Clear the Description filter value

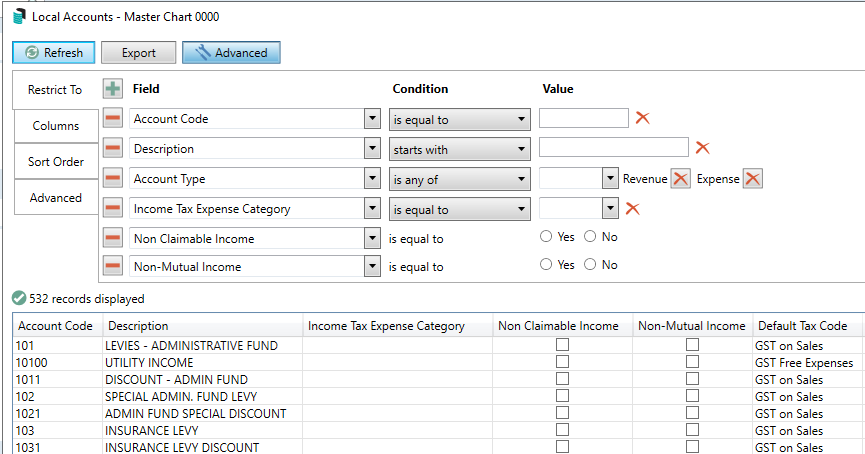[x=702, y=148]
